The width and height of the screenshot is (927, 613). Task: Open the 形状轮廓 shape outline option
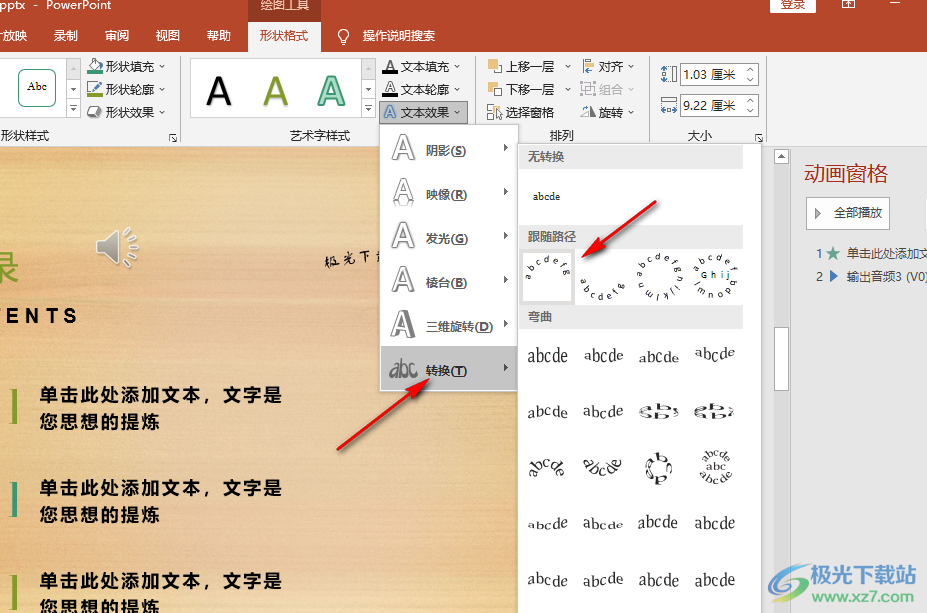pyautogui.click(x=126, y=89)
